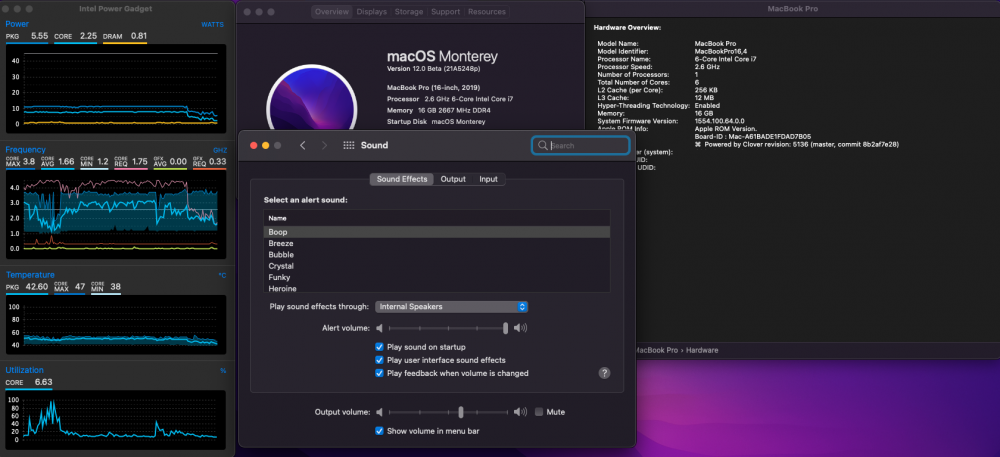Click Utilization section title in Power Gadget

[x=25, y=370]
